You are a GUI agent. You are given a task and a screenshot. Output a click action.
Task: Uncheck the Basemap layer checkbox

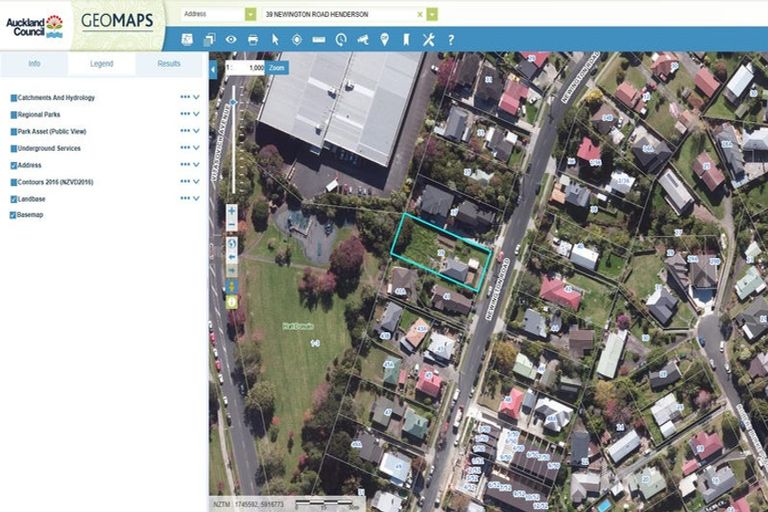click(x=14, y=215)
